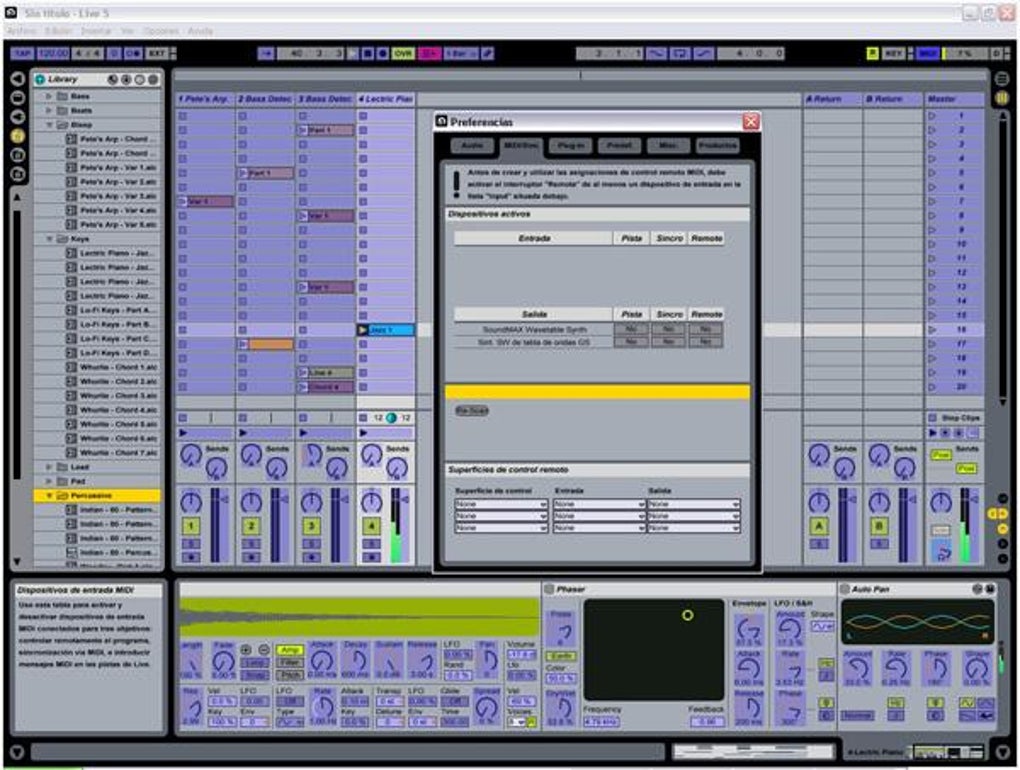Open the Live device browser icon in sidebar
This screenshot has height=770, width=1020.
pos(18,98)
